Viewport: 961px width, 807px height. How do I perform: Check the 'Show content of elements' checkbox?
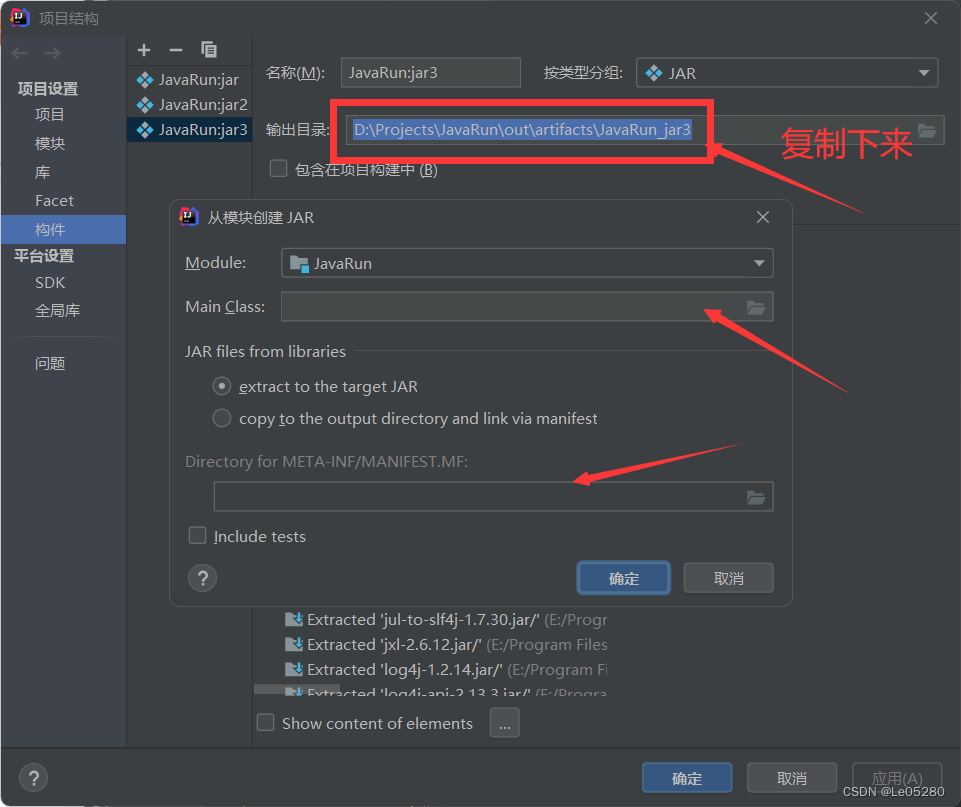point(265,722)
